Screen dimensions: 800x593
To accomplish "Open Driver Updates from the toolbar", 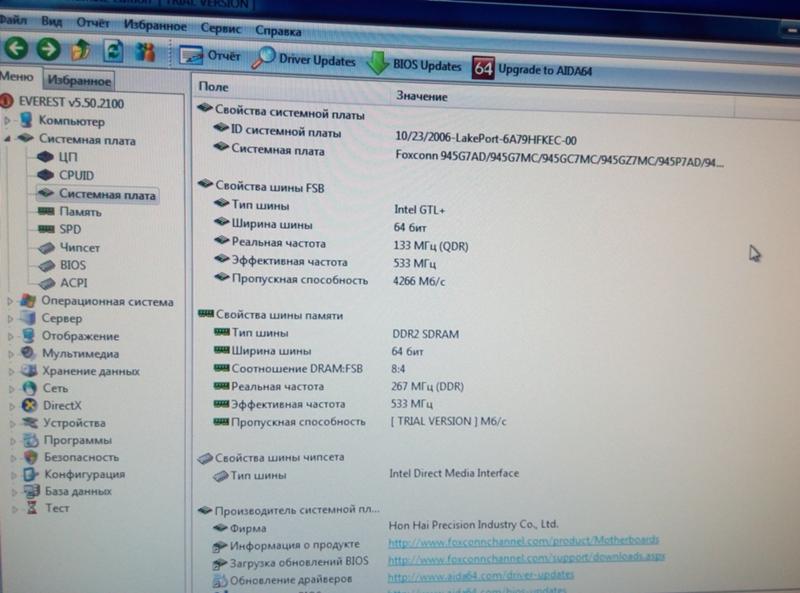I will coord(304,59).
